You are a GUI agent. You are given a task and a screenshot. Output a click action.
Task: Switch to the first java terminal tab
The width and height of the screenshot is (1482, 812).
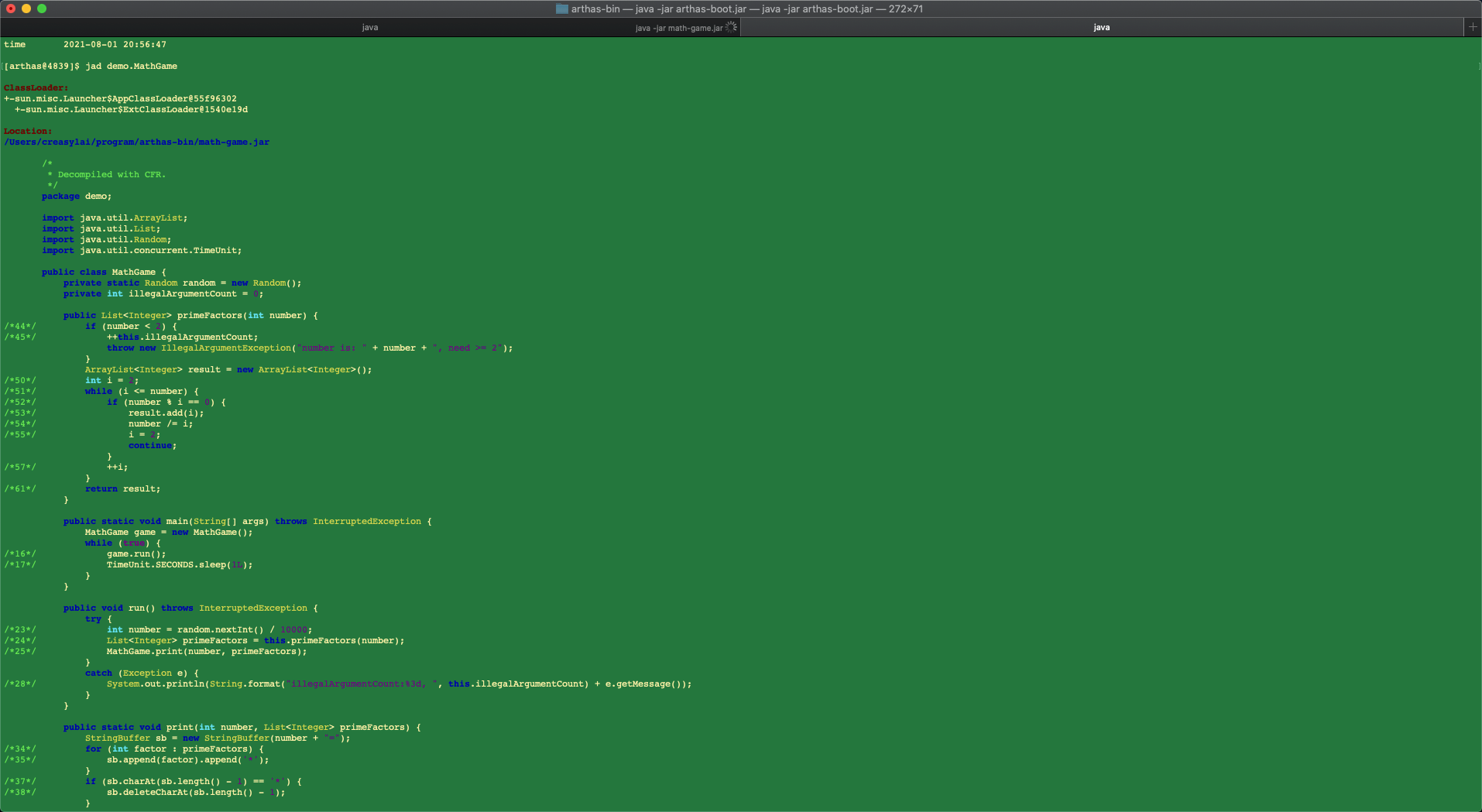[x=370, y=27]
